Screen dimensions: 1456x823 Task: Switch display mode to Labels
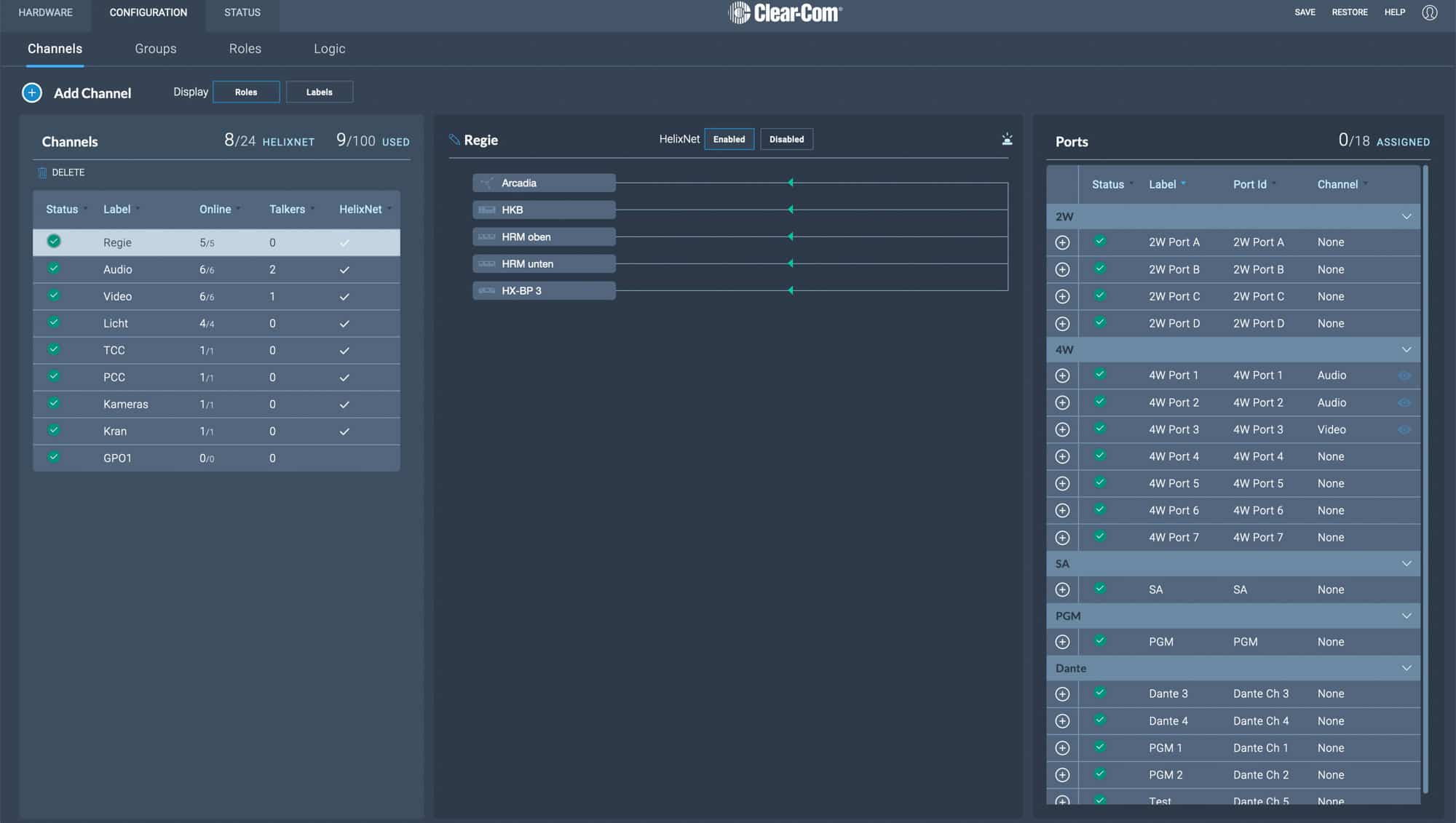click(319, 92)
